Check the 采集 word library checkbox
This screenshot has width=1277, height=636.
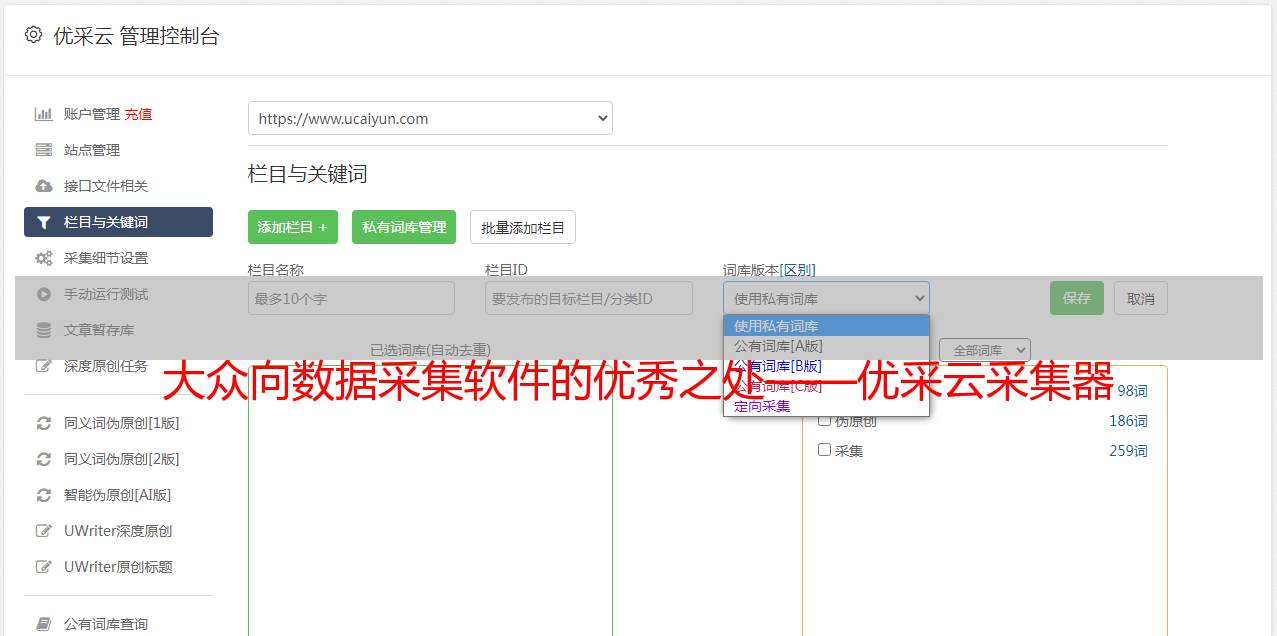(x=825, y=450)
